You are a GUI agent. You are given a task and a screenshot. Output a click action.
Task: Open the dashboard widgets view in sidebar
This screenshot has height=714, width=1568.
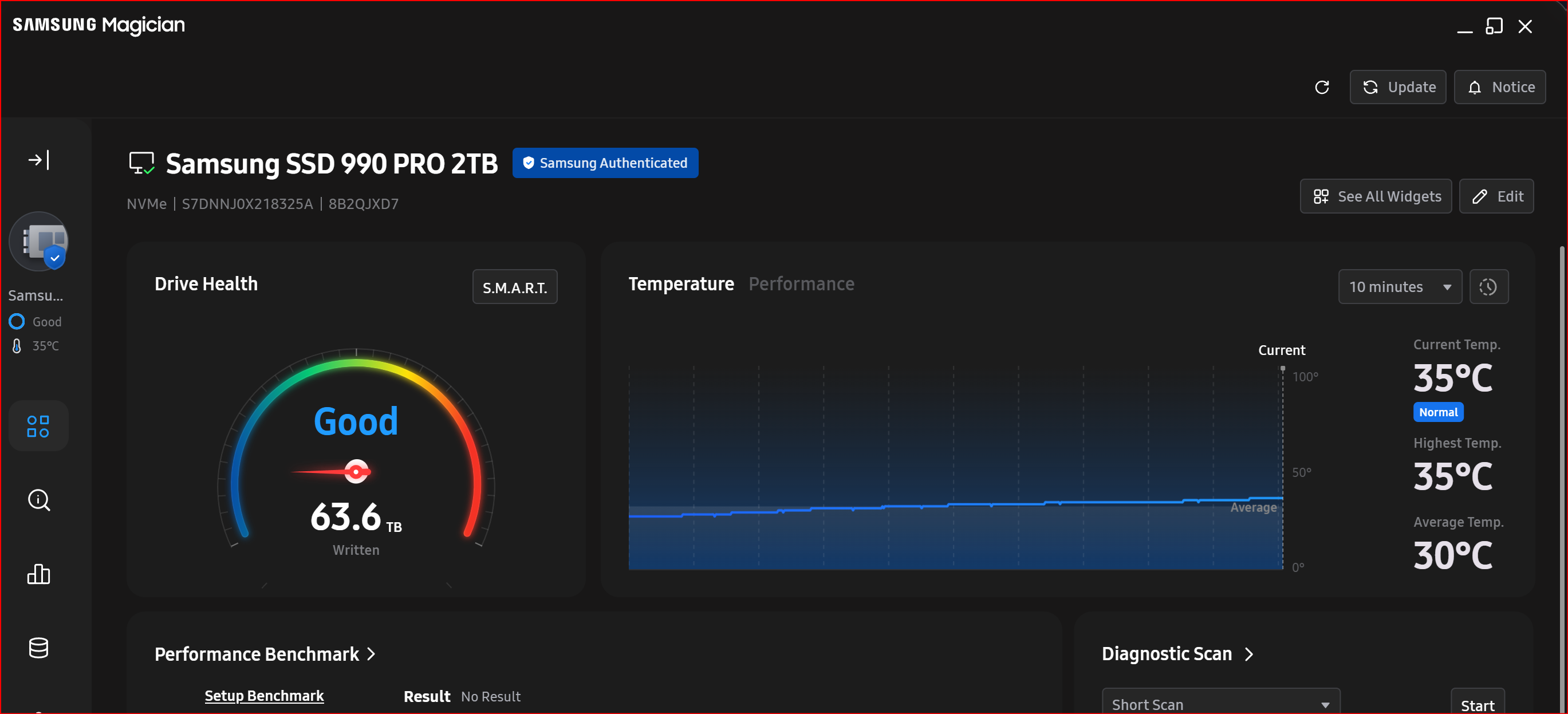click(38, 426)
